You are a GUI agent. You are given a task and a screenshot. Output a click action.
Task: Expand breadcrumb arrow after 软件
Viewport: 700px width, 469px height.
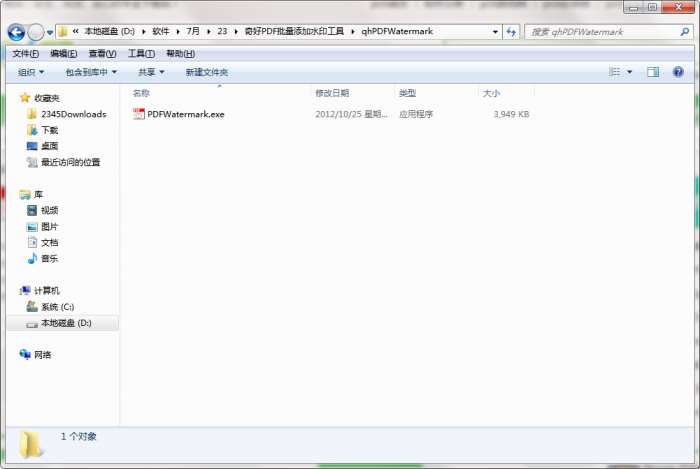coord(178,32)
